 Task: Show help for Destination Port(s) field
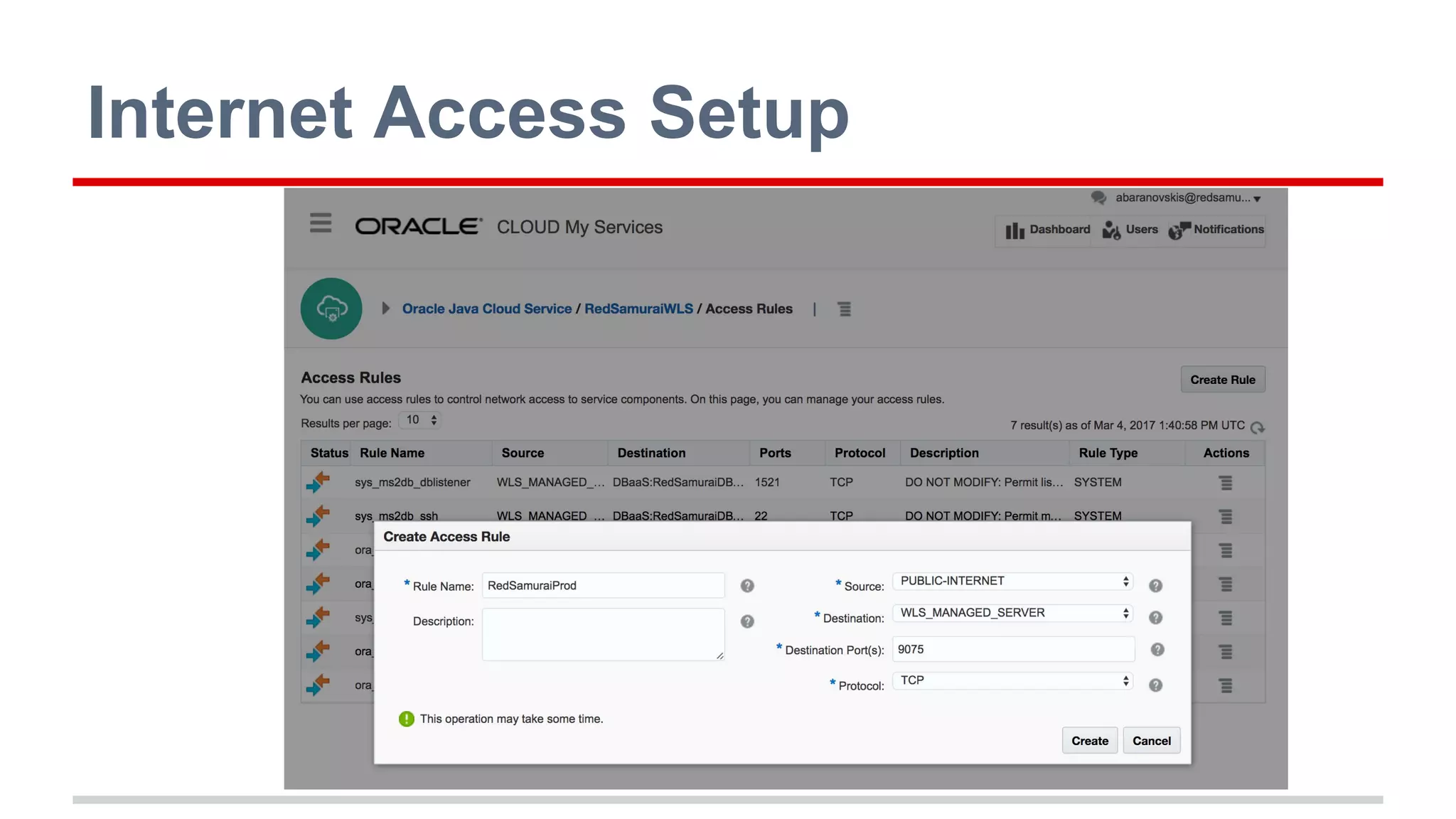[x=1157, y=650]
